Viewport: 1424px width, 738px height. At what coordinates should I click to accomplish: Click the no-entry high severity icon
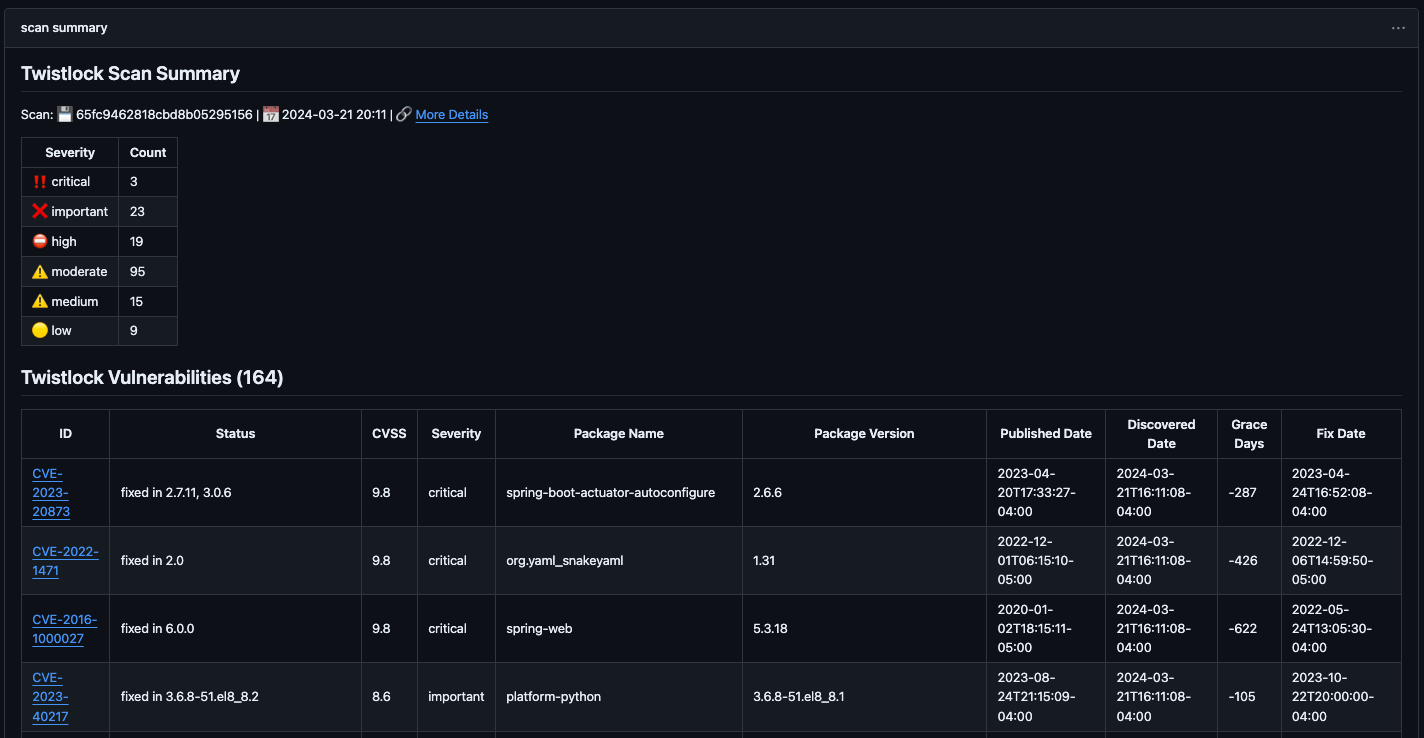click(40, 242)
